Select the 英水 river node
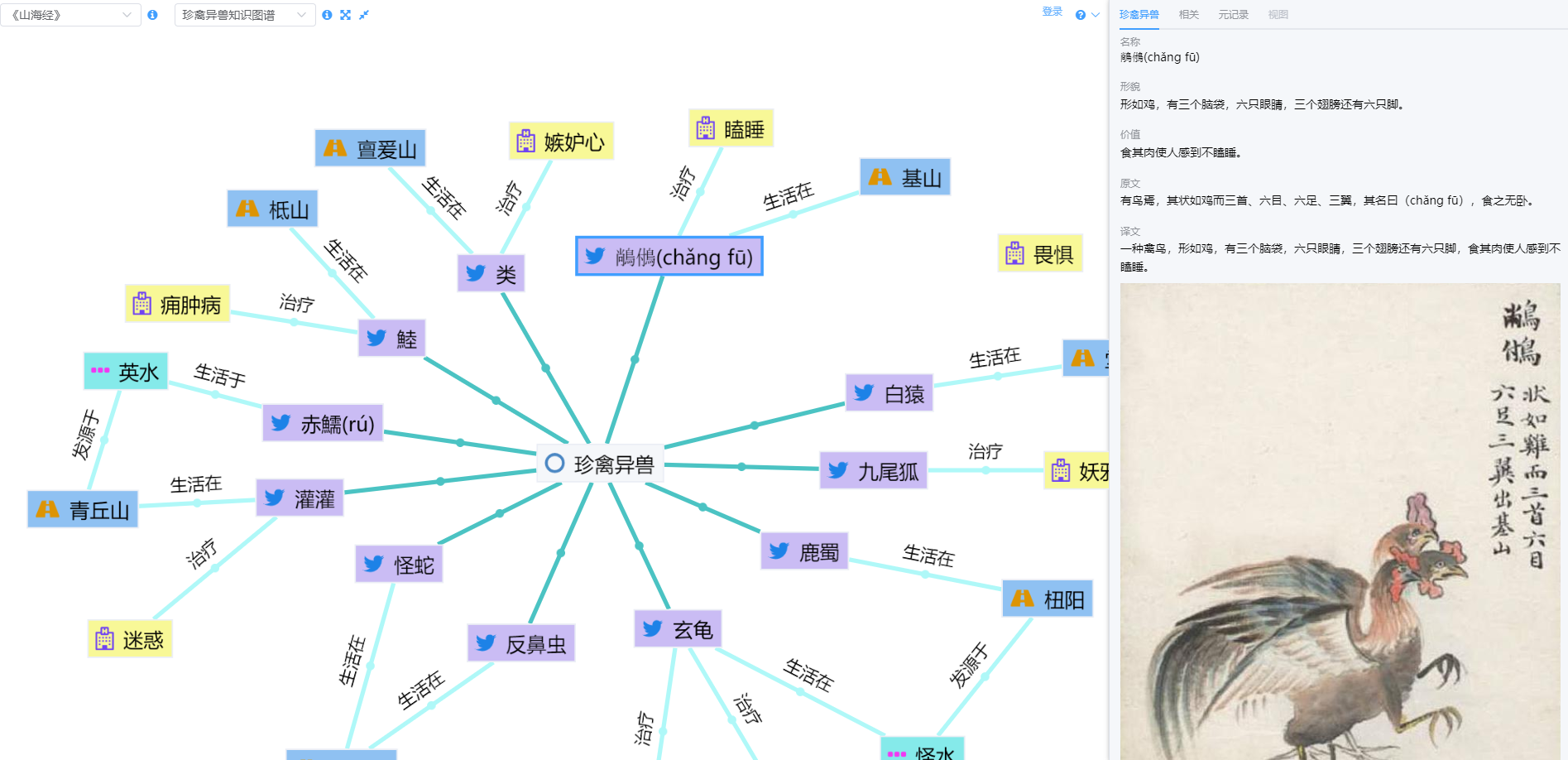This screenshot has height=760, width=1568. tap(126, 372)
